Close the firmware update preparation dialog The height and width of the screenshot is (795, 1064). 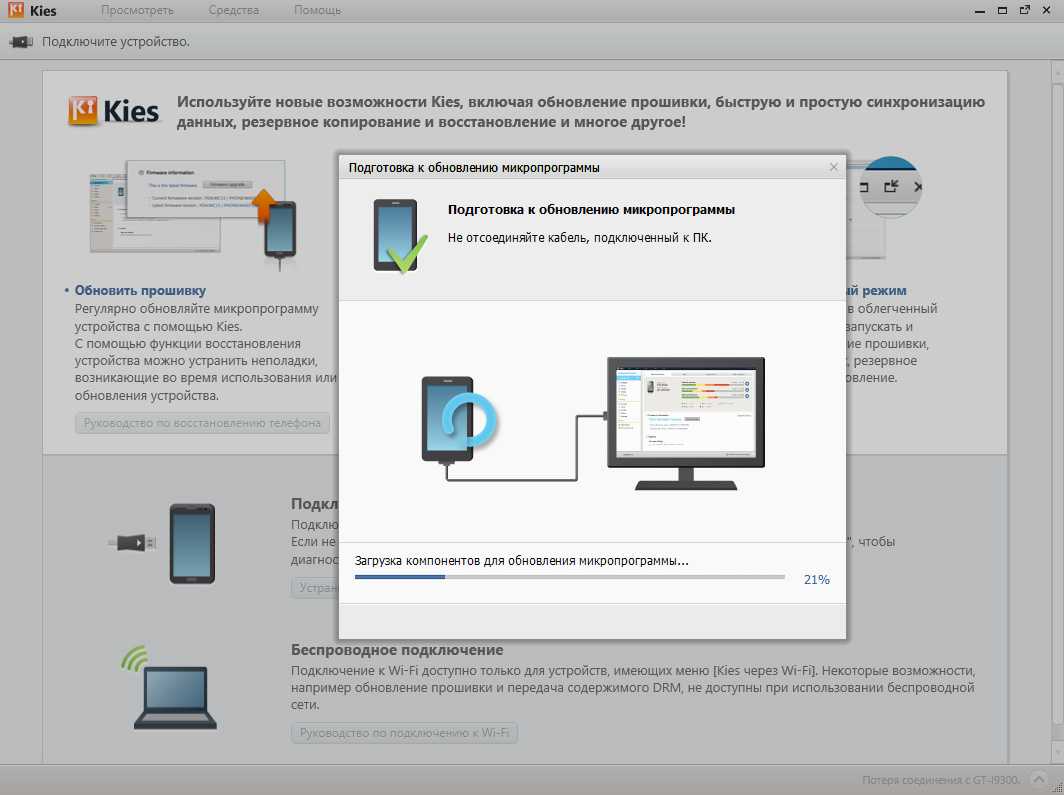pyautogui.click(x=834, y=167)
